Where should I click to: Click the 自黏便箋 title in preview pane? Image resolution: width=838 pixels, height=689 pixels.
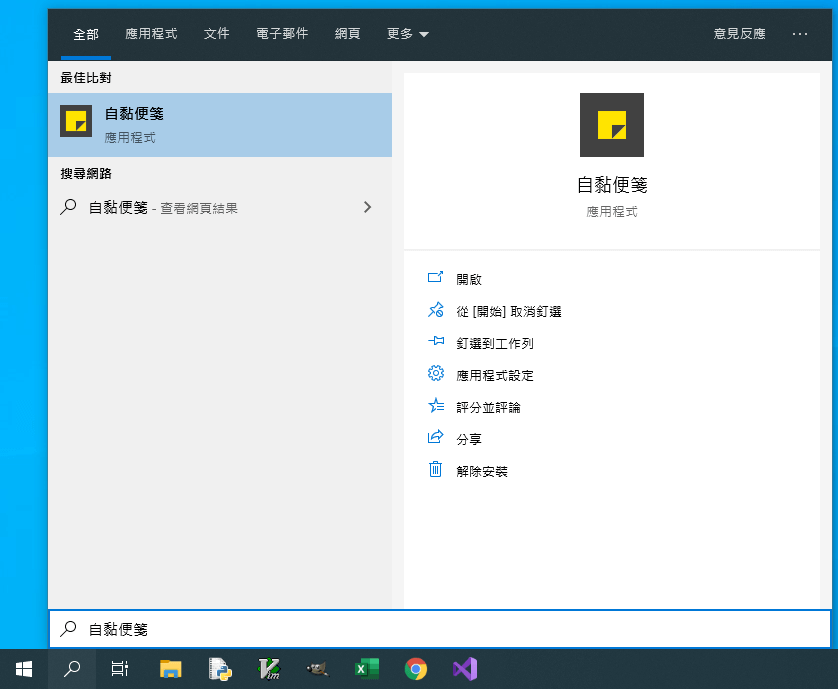click(x=611, y=185)
